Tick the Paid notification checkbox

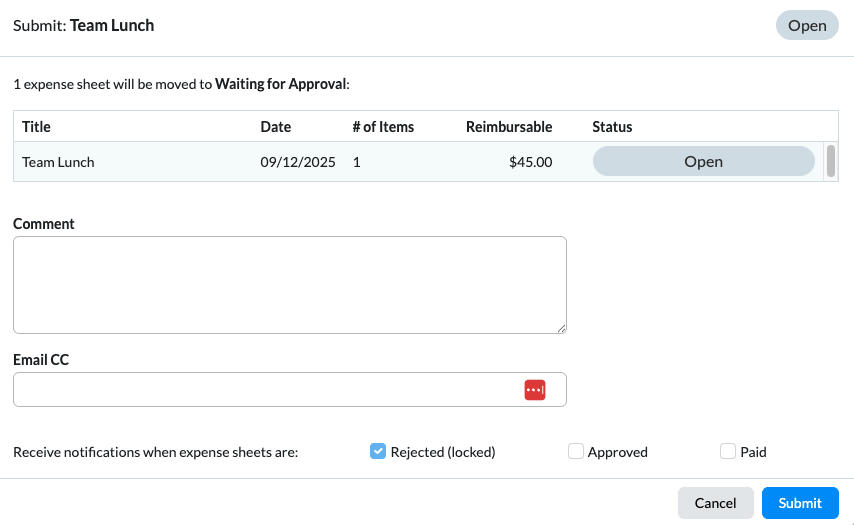point(728,451)
